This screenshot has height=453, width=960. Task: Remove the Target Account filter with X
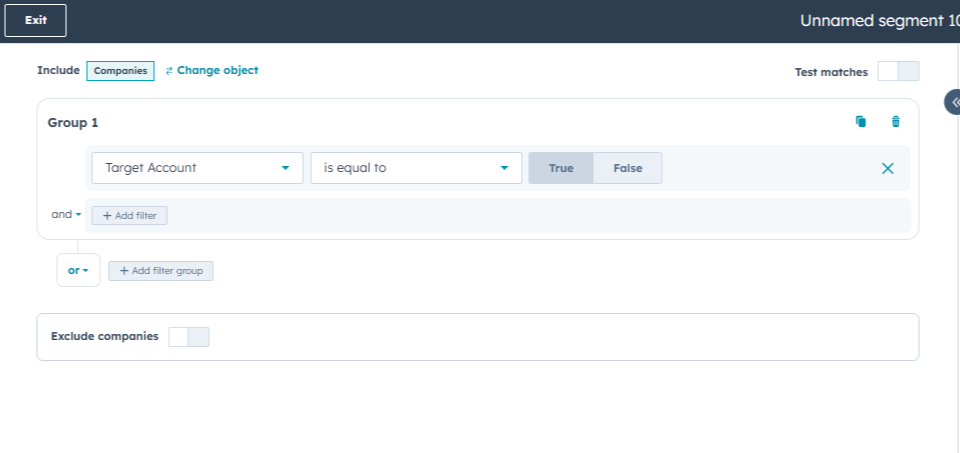pos(887,168)
